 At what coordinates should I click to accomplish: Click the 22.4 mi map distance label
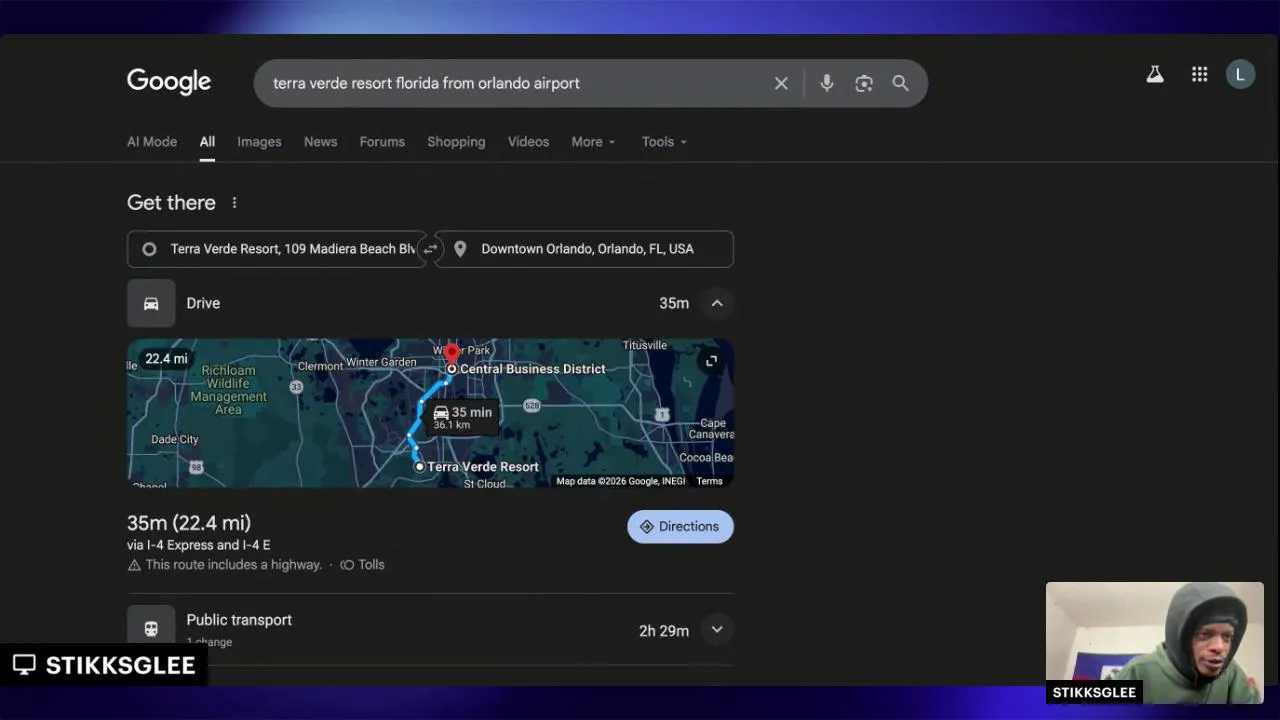coord(166,359)
